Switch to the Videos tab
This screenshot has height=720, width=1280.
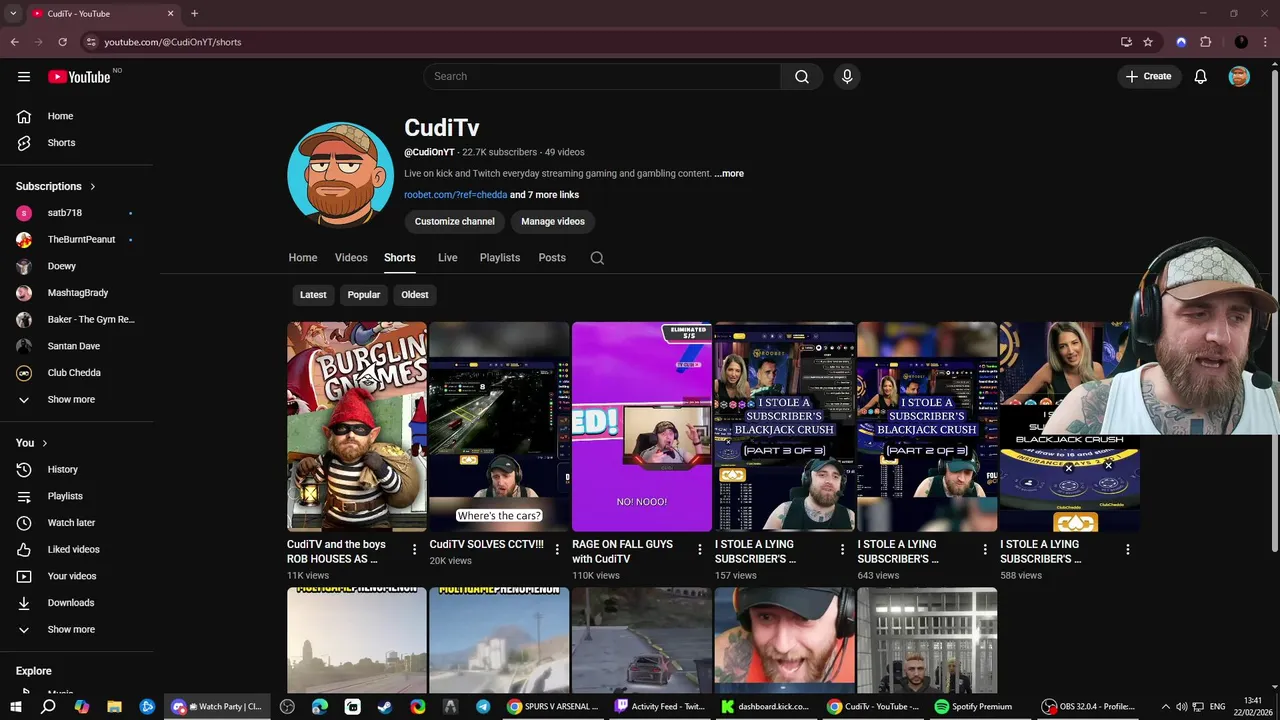(x=351, y=258)
